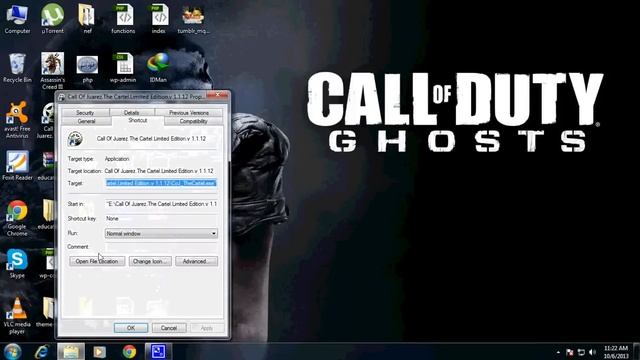Switch to the Compatibility tab
The image size is (640, 360).
[193, 121]
